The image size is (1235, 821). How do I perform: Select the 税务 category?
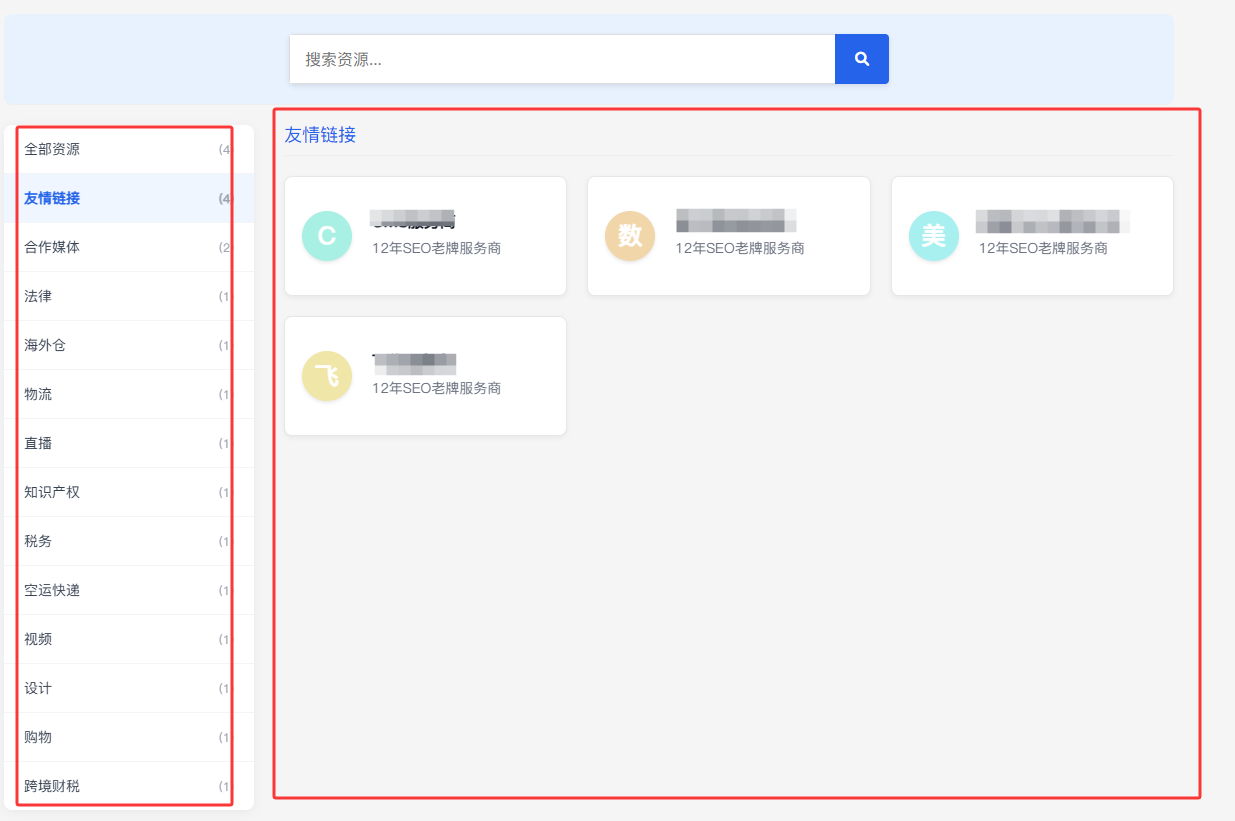(129, 541)
